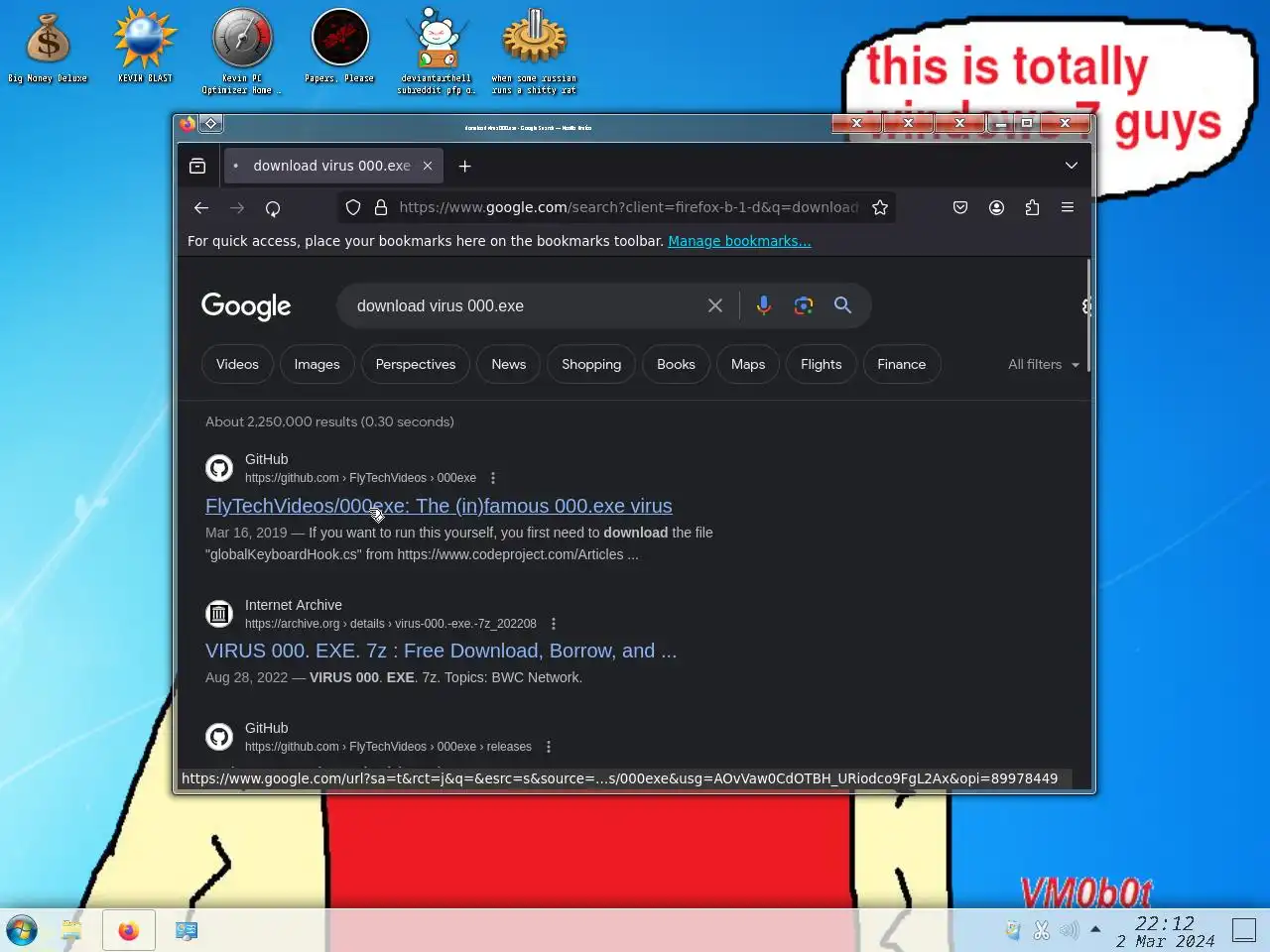Viewport: 1270px width, 952px height.
Task: Filter results by Images
Action: pos(317,364)
